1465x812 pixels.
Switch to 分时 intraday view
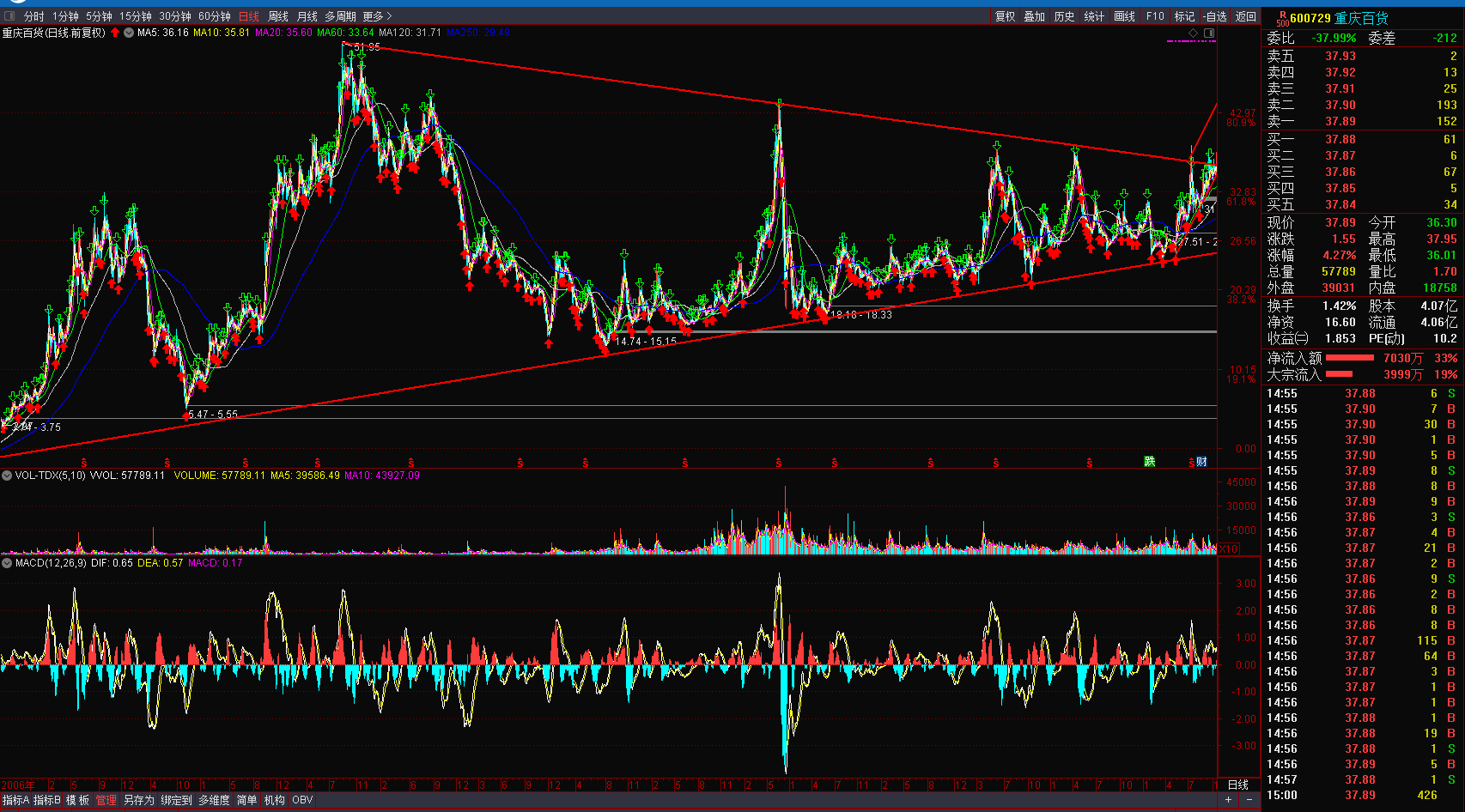point(33,16)
